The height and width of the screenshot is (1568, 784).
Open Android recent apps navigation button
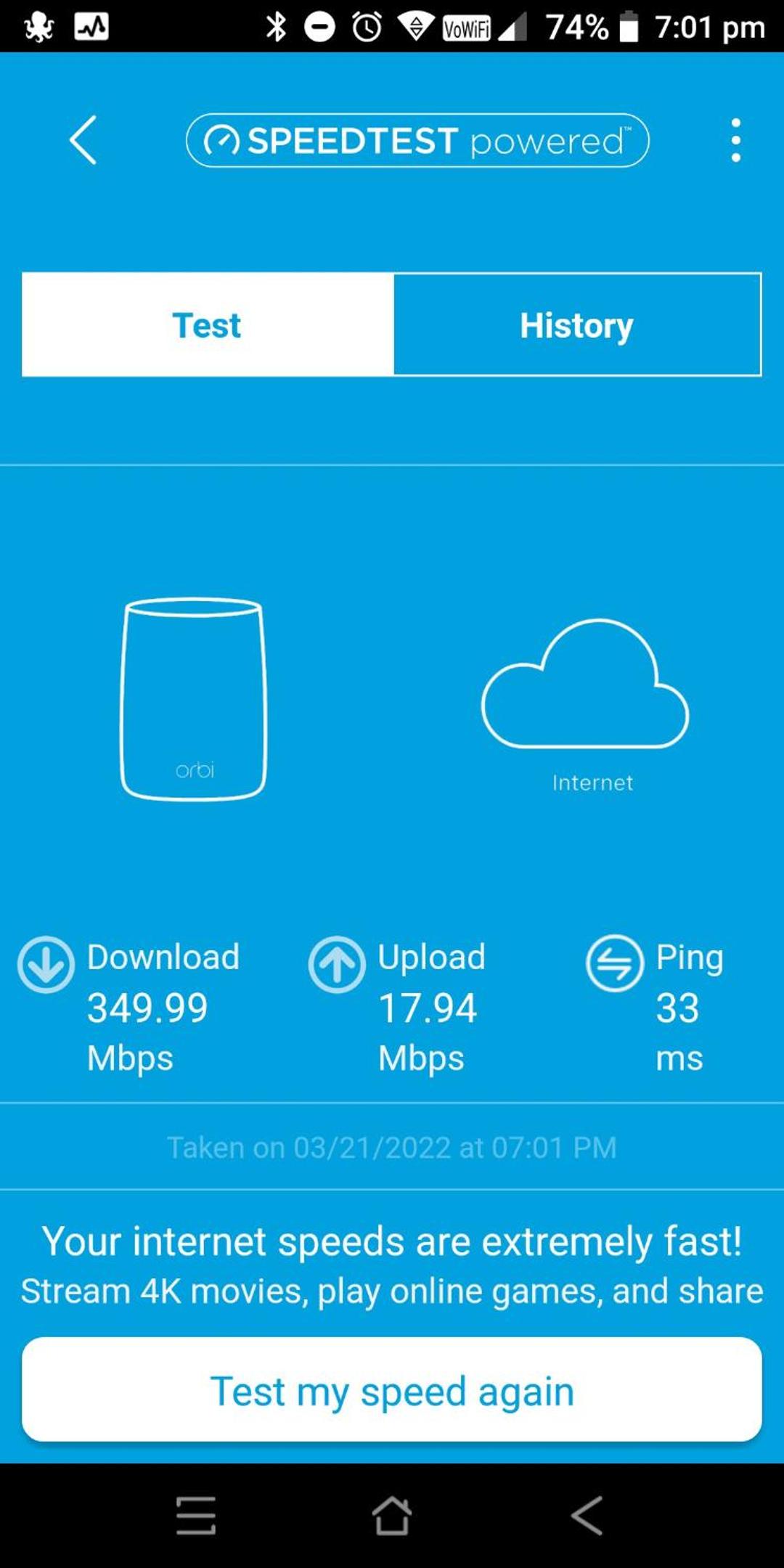coord(196,1516)
